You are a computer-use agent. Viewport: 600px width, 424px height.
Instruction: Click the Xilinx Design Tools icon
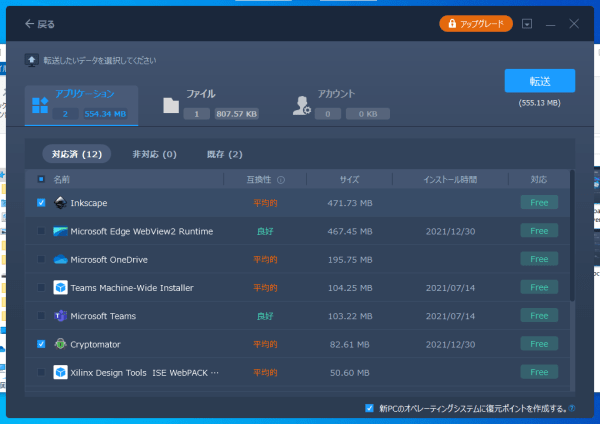tap(60, 372)
